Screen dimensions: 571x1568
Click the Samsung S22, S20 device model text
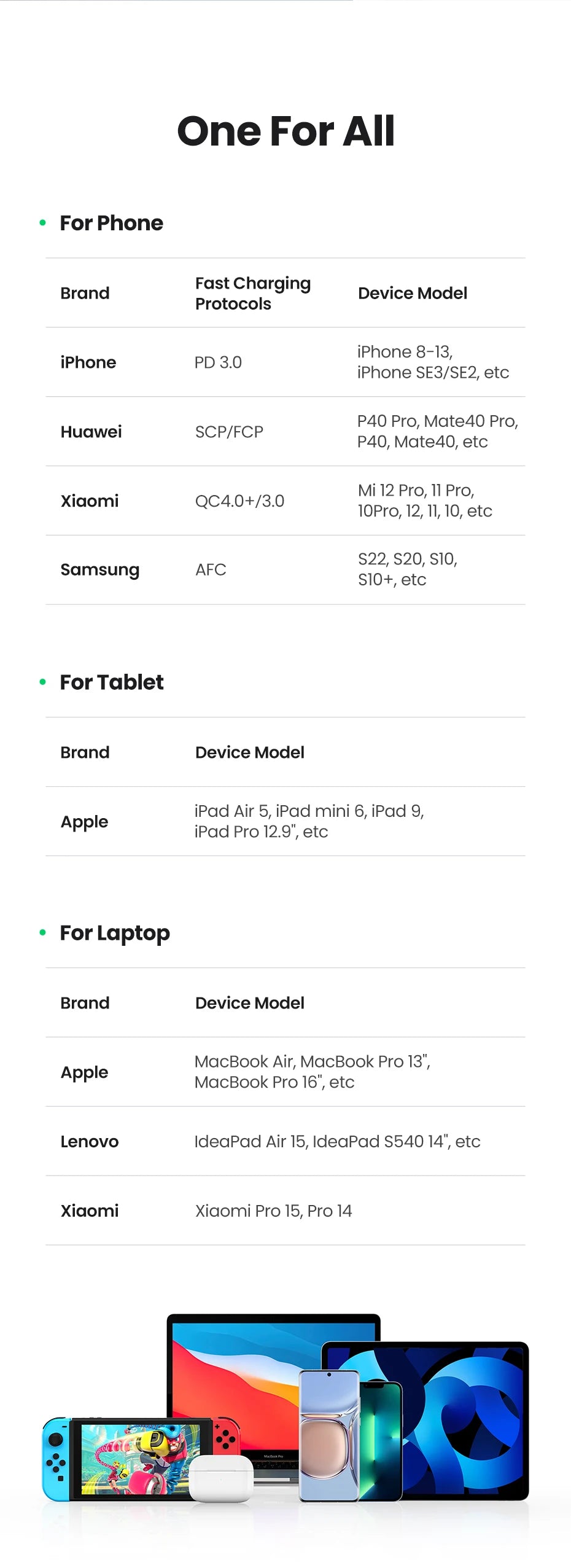tap(408, 569)
